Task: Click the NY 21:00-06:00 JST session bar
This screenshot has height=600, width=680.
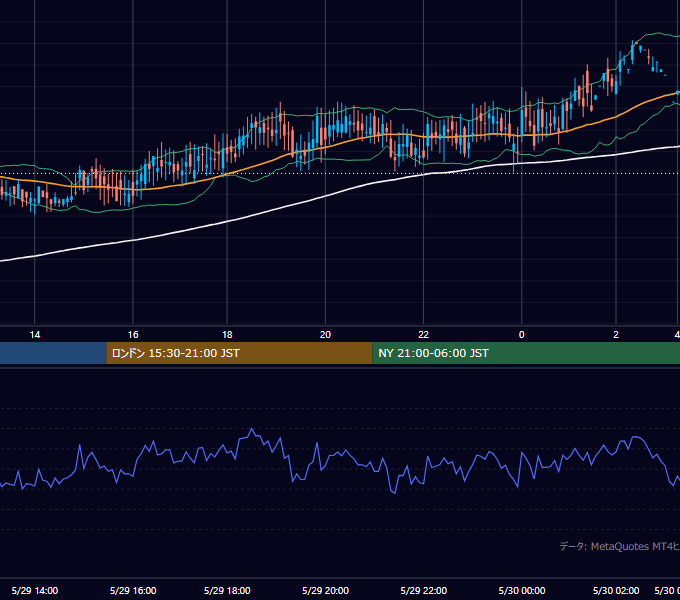Action: [x=526, y=353]
